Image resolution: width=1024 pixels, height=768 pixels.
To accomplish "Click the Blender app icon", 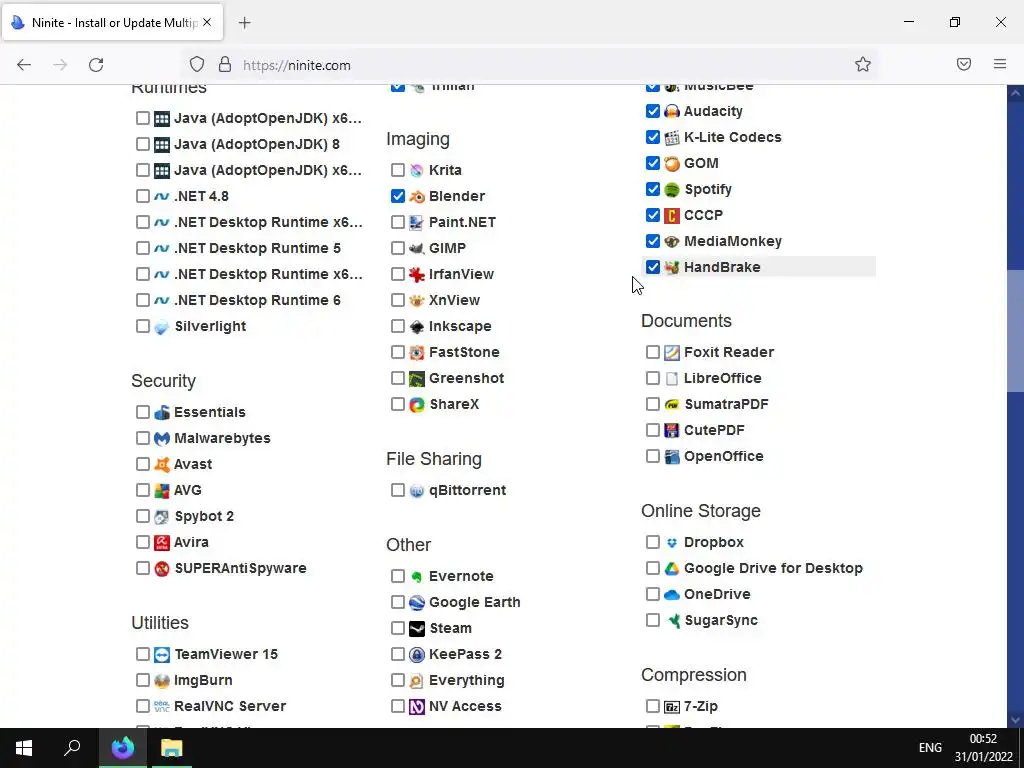I will (417, 197).
